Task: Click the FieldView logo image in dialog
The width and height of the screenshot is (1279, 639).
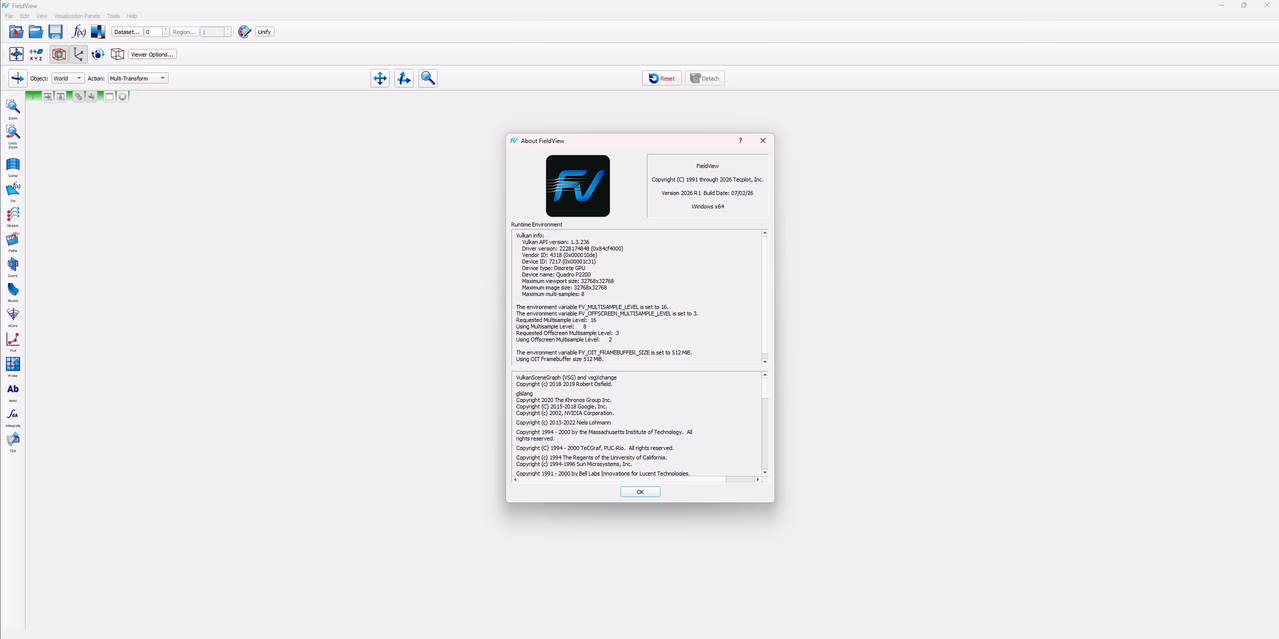Action: click(578, 186)
